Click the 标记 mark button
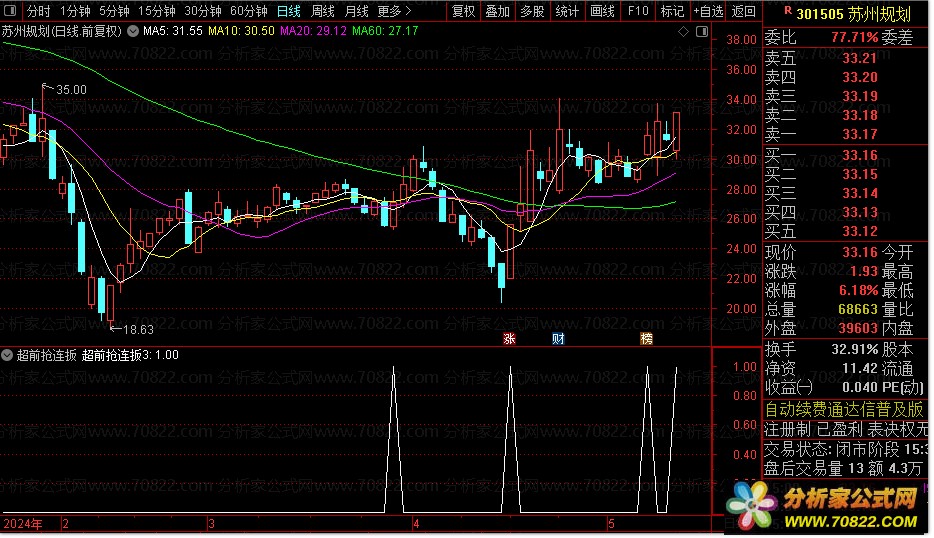Image resolution: width=934 pixels, height=538 pixels. tap(673, 11)
